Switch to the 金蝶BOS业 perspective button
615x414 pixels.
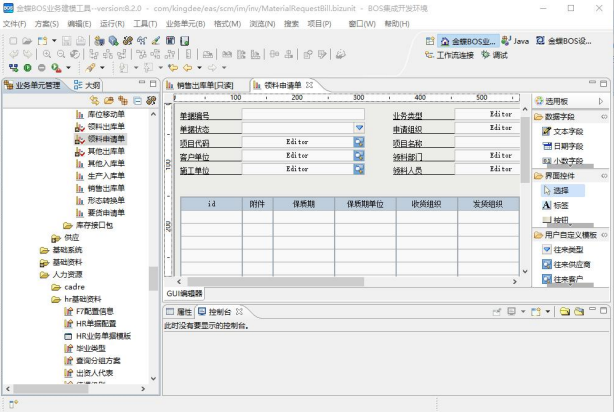coord(468,41)
